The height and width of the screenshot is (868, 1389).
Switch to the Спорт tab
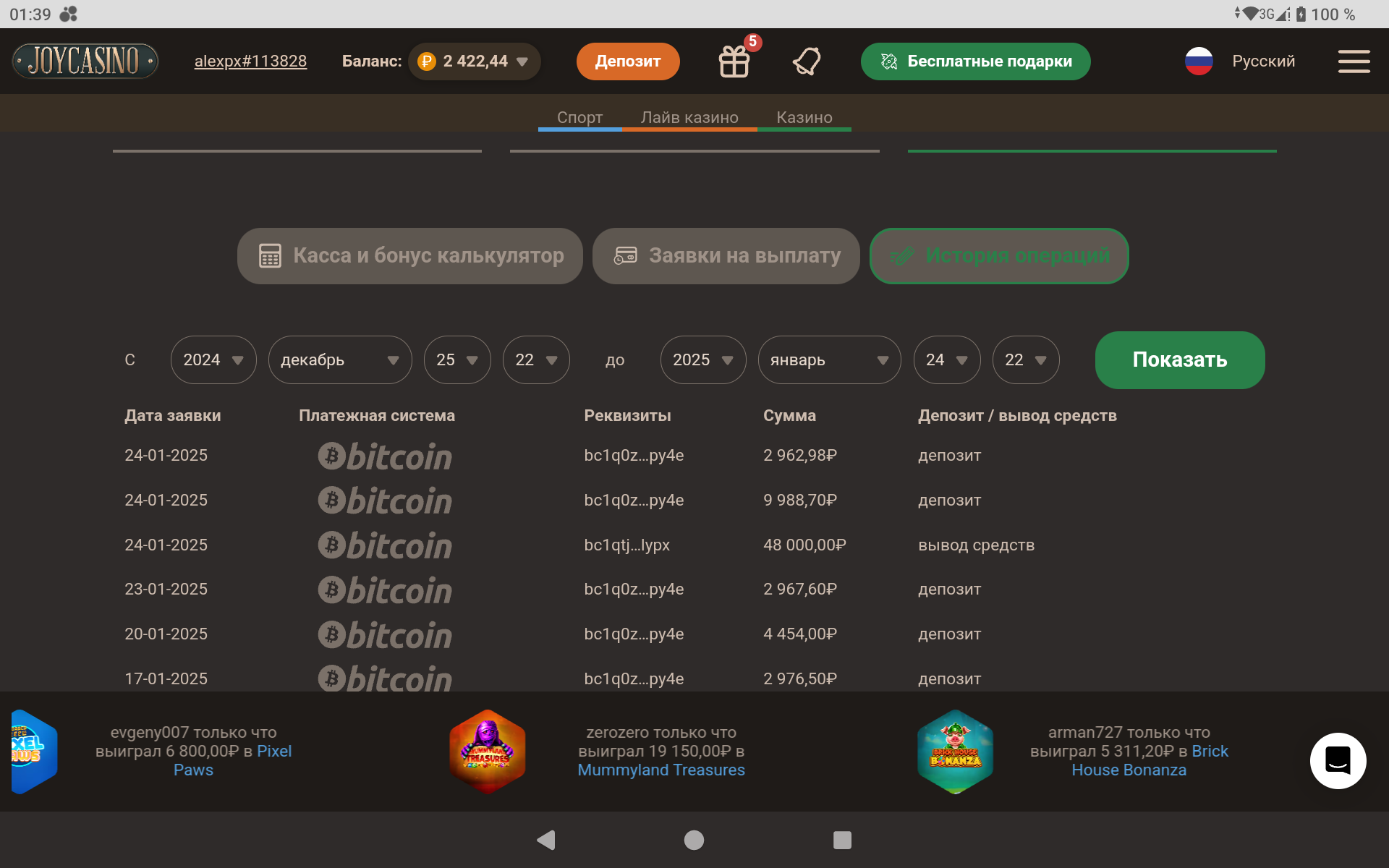(579, 117)
